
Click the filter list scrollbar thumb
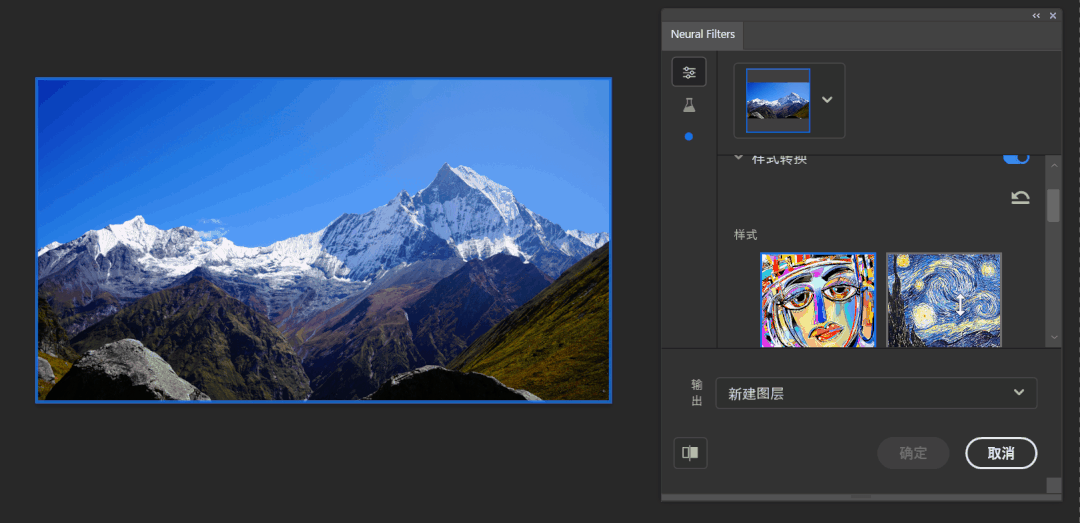pos(1053,205)
